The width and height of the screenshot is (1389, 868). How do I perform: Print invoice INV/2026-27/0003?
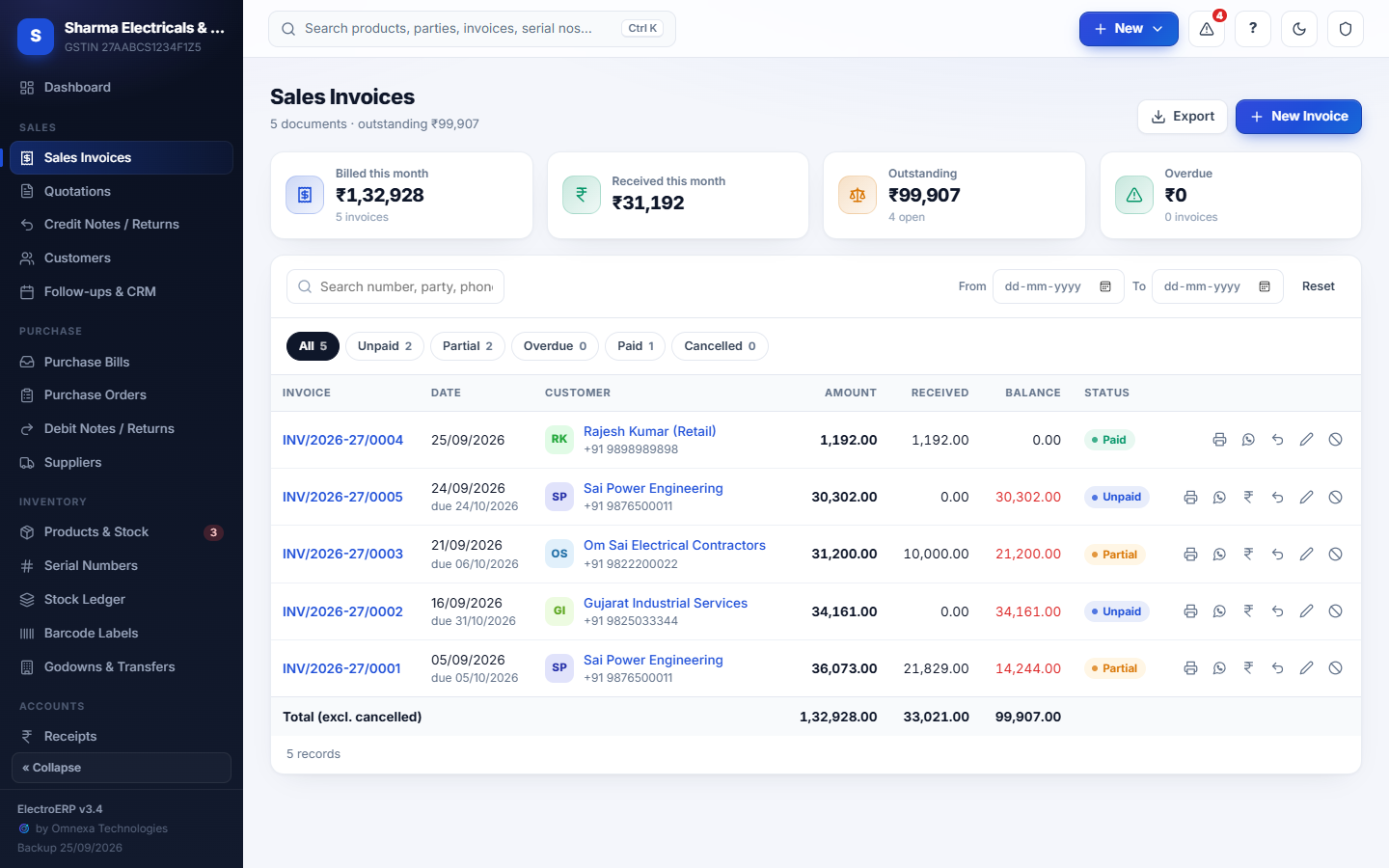tap(1190, 555)
